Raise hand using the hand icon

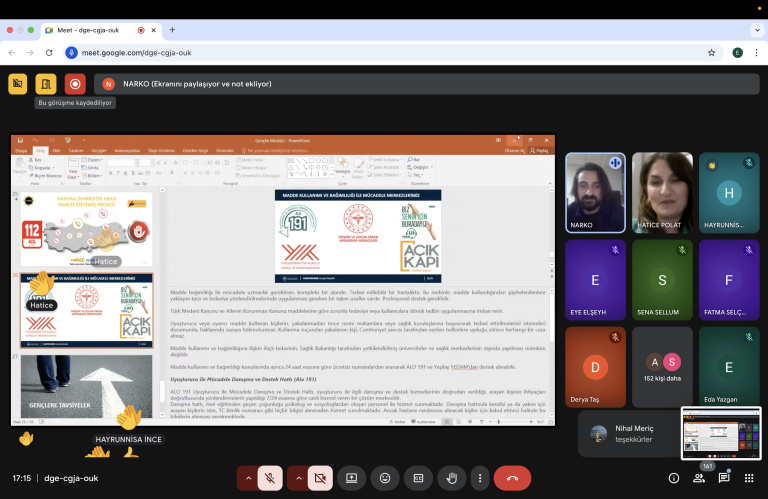(451, 478)
